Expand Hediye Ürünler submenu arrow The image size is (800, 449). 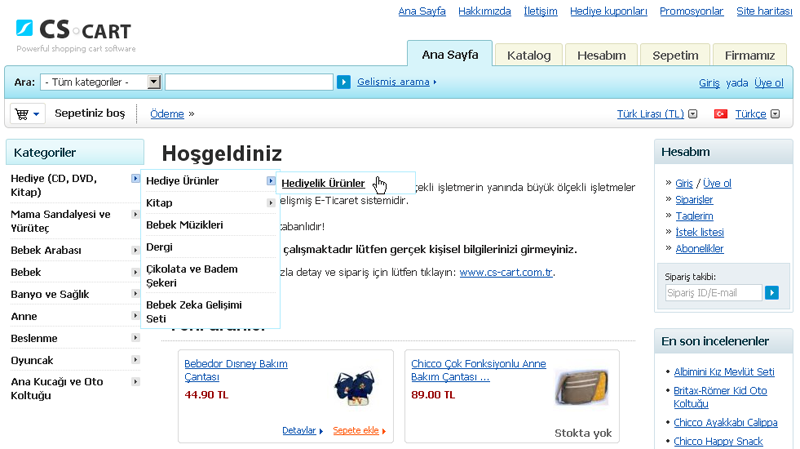270,181
